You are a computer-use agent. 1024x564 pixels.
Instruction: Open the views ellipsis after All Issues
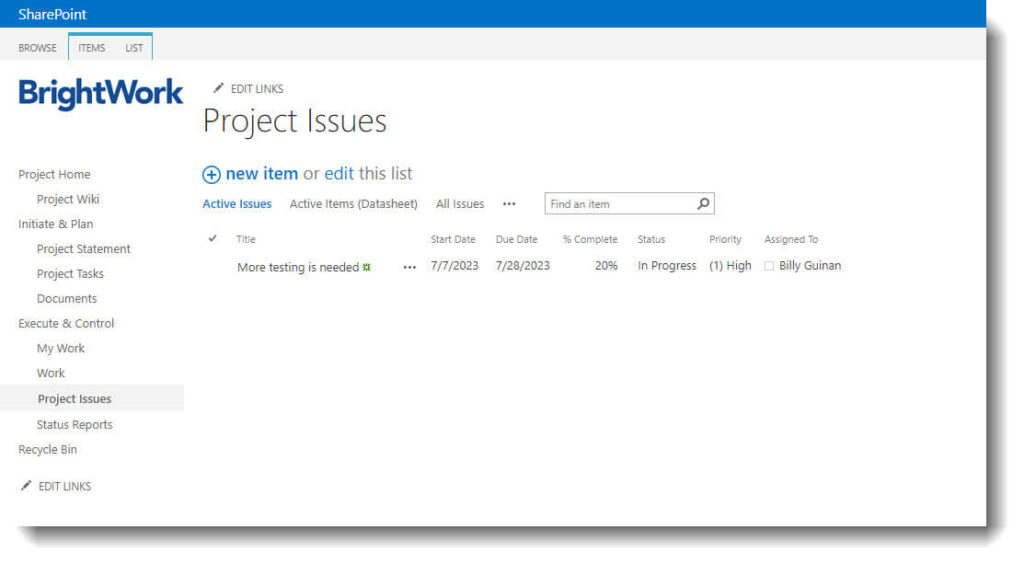tap(509, 204)
